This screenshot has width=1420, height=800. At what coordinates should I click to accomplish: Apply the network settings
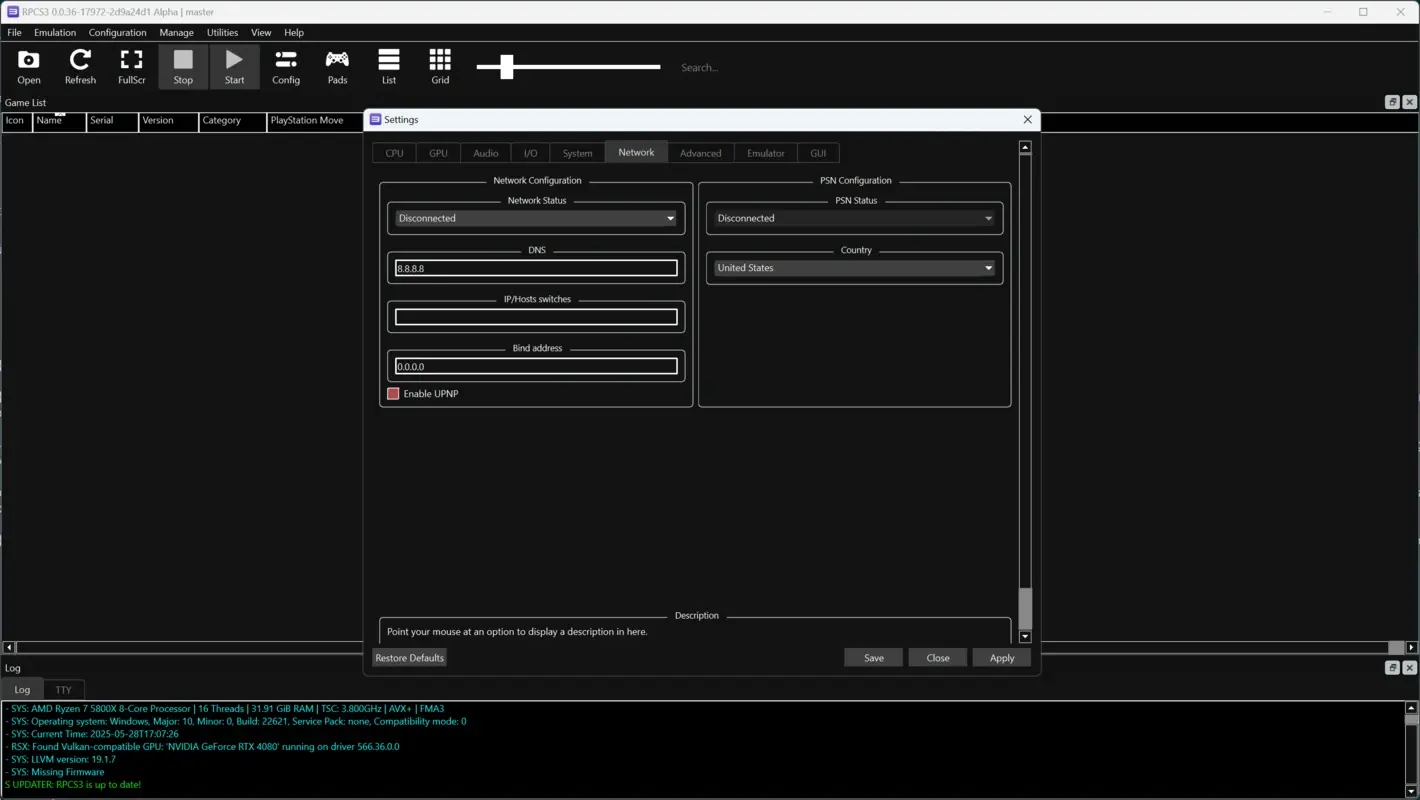1001,657
